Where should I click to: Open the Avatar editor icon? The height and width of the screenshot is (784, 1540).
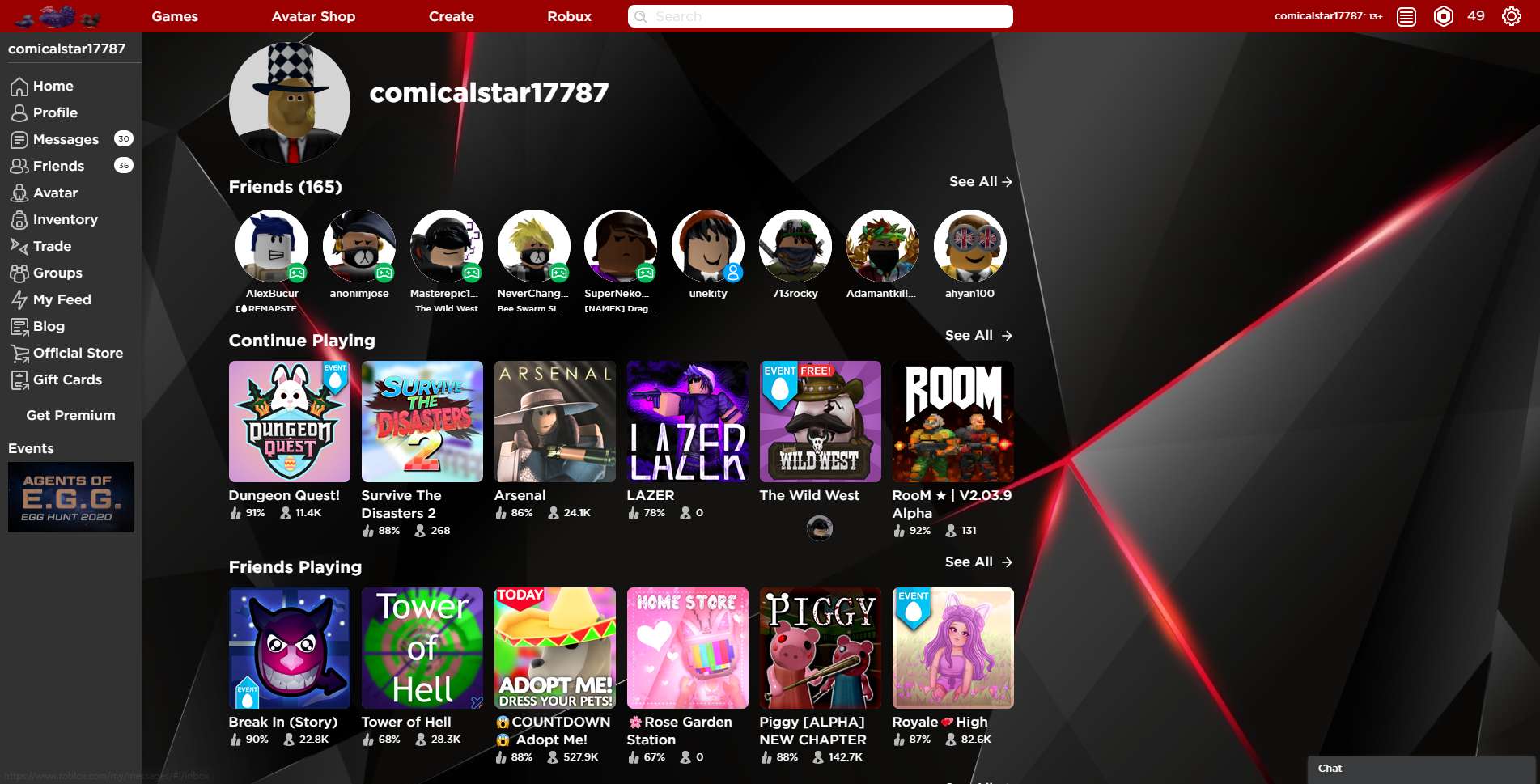(19, 193)
